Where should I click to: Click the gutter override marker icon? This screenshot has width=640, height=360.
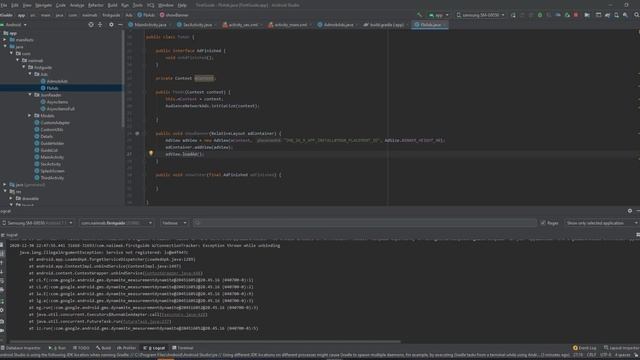click(137, 133)
